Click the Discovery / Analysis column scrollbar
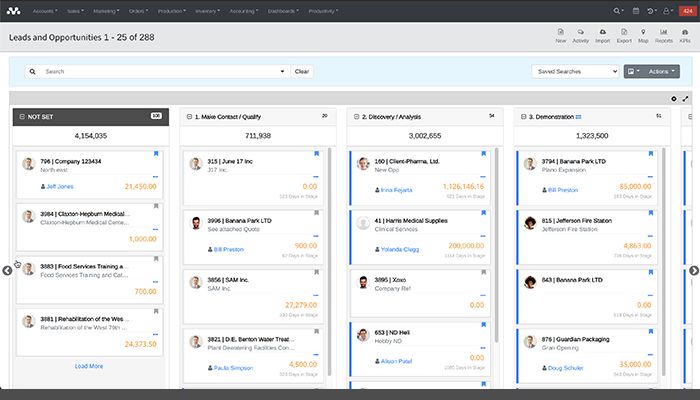Screen dimensions: 700x400 coord(496,245)
